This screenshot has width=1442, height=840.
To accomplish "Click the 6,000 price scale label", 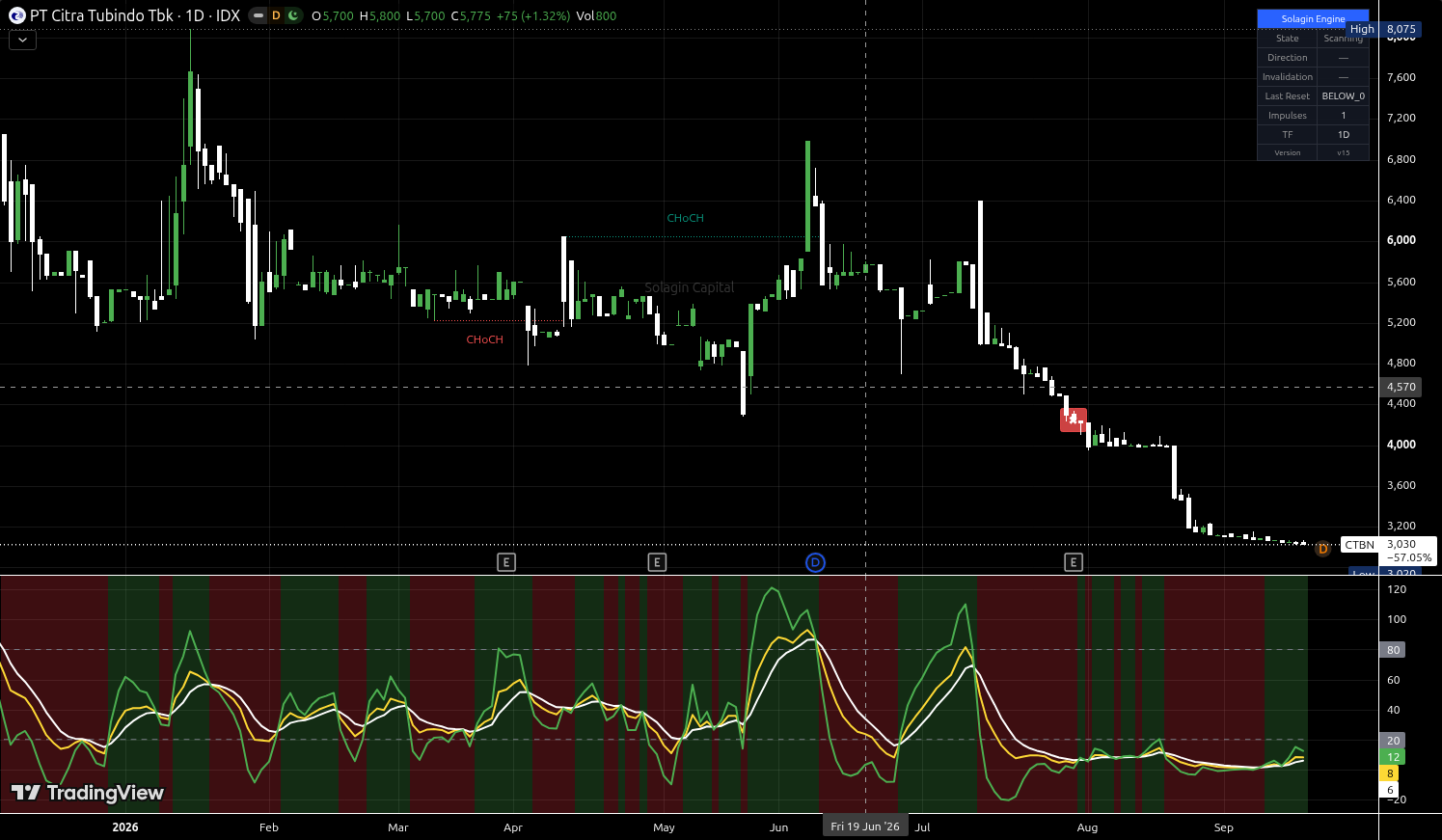I will tap(1401, 240).
